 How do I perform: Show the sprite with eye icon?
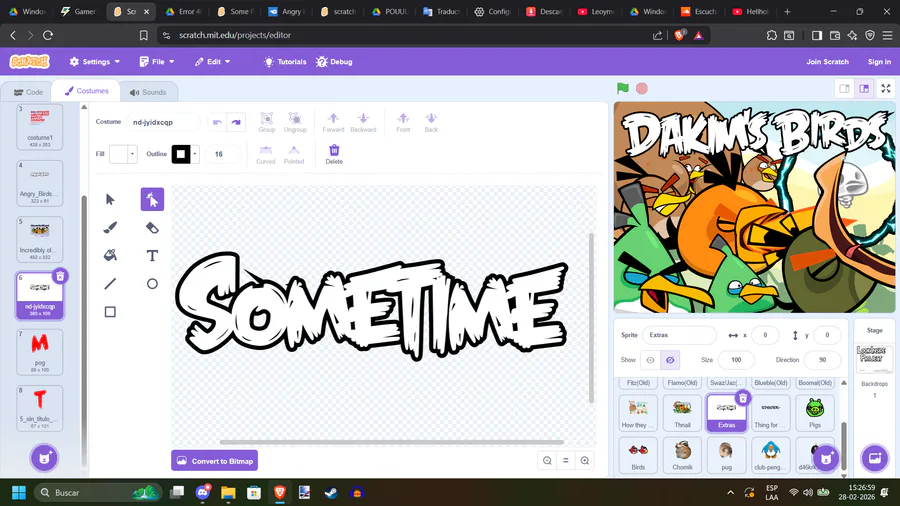650,360
